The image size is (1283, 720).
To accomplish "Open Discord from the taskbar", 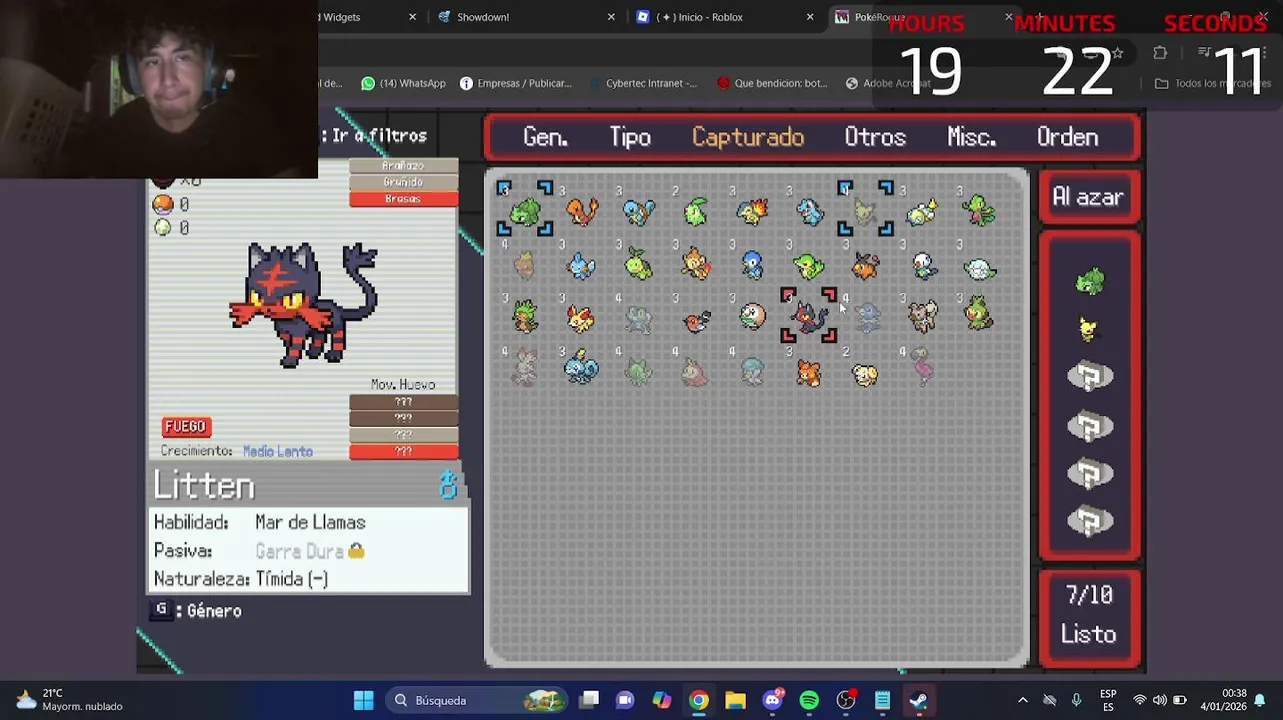I will coord(772,700).
